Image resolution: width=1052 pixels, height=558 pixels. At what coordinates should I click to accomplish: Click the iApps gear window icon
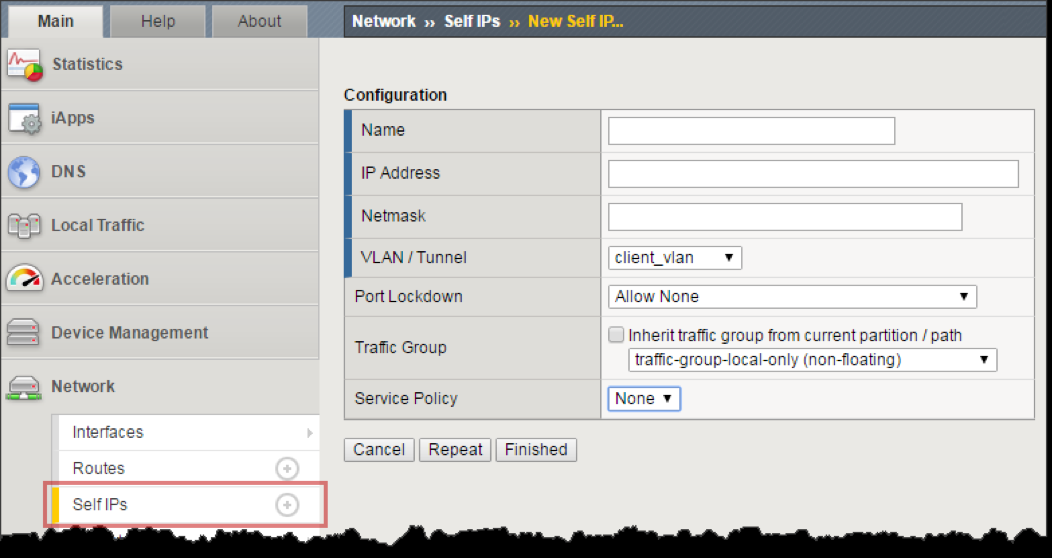[25, 119]
